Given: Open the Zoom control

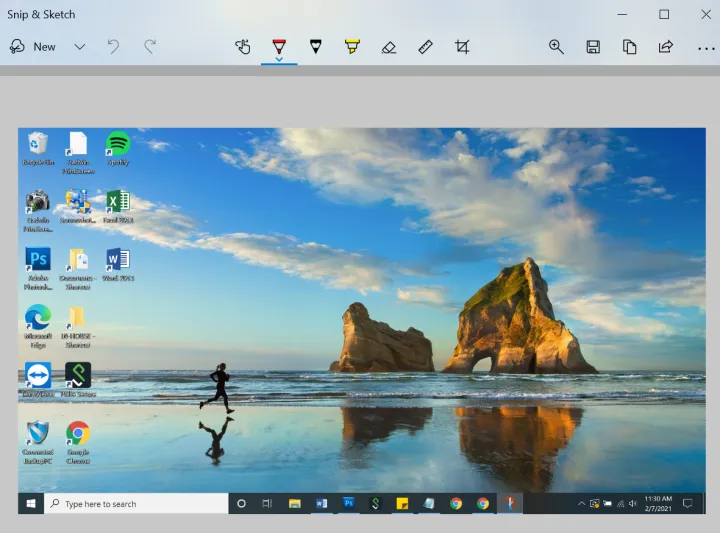Looking at the screenshot, I should point(556,47).
